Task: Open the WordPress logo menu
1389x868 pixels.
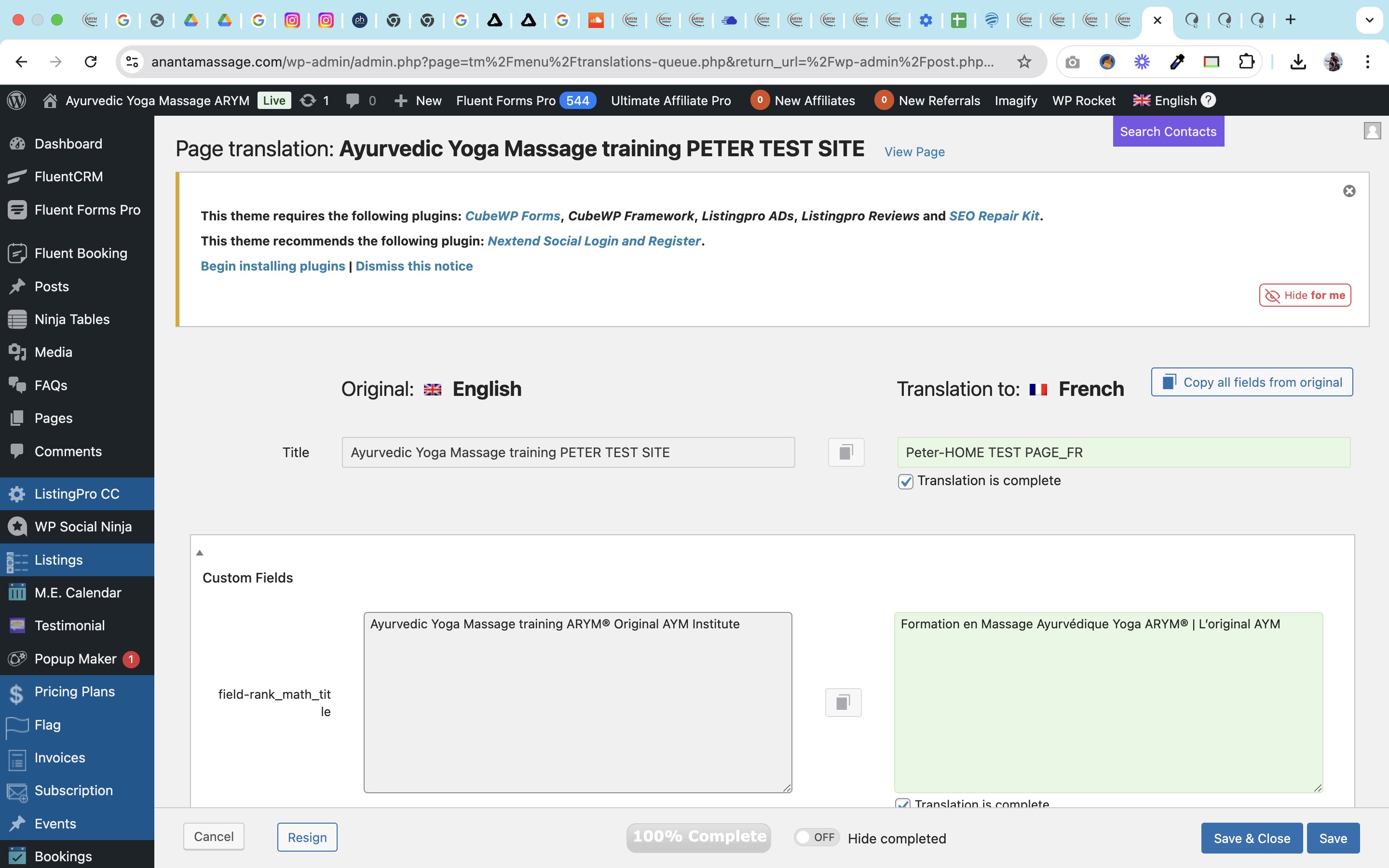Action: 17,100
